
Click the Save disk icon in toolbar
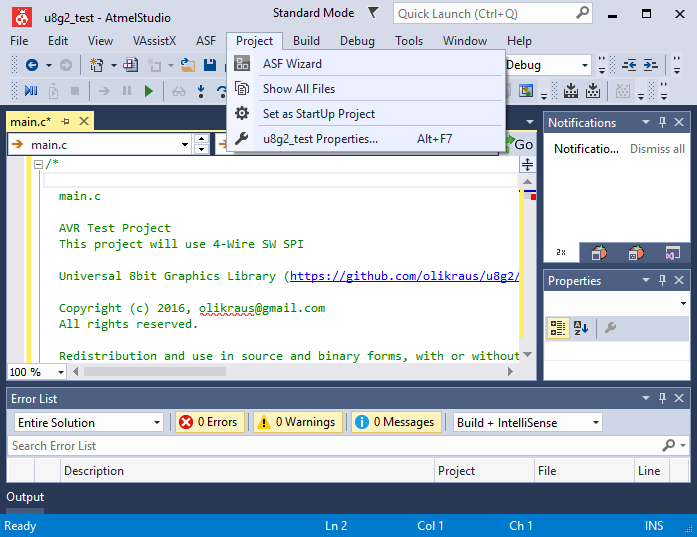point(210,65)
